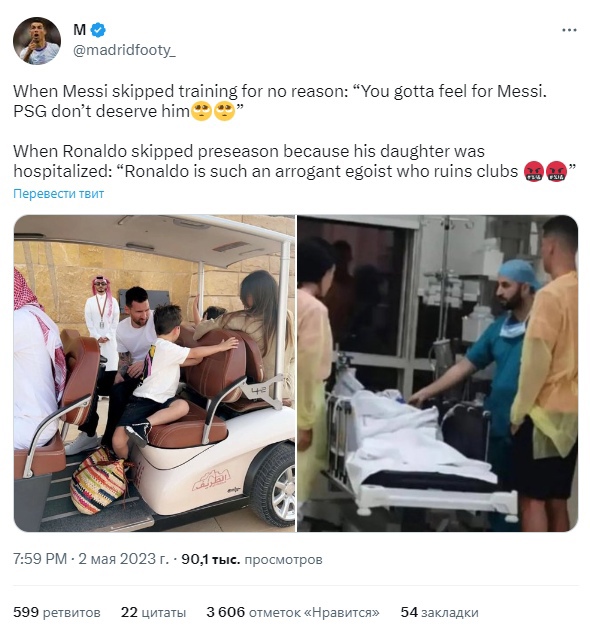The width and height of the screenshot is (590, 631).
Task: Open the 54 закладки bookmarks count
Action: pyautogui.click(x=439, y=612)
